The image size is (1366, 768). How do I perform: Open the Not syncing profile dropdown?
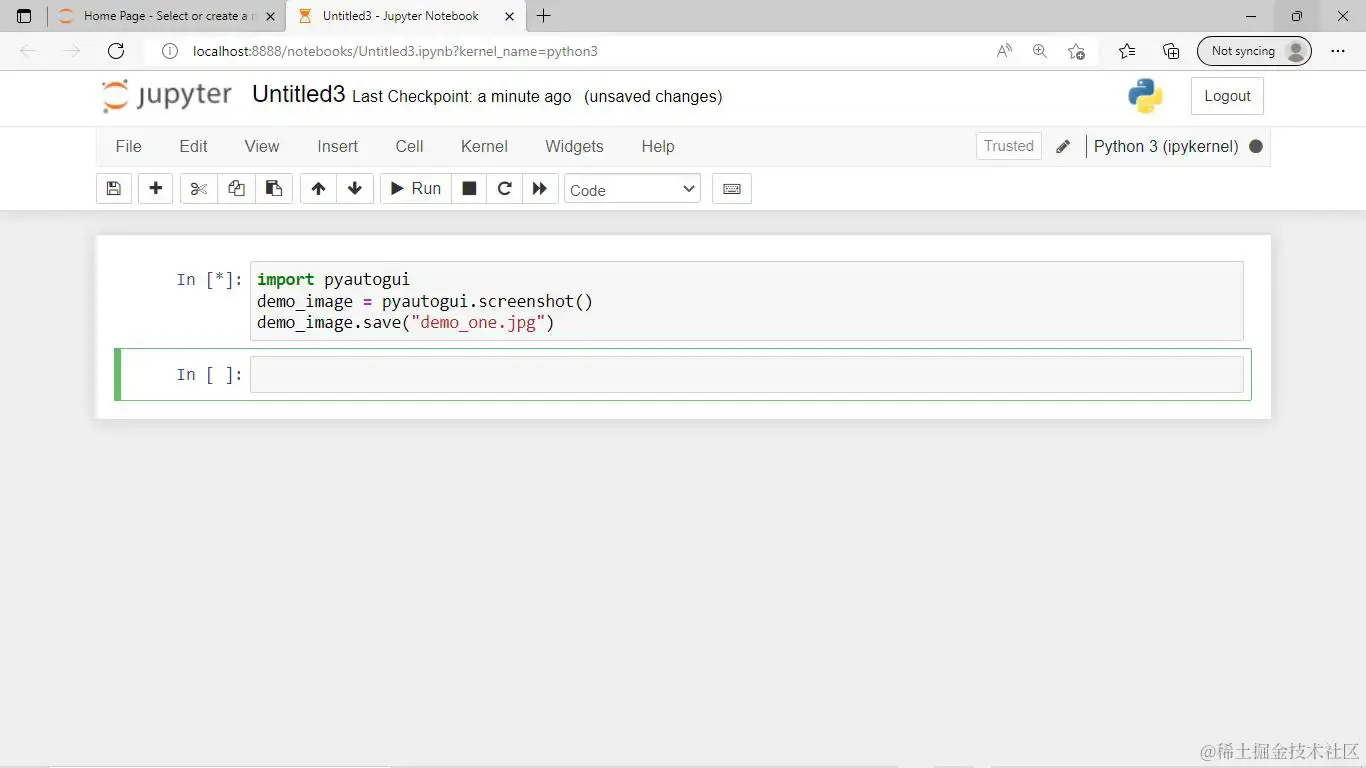(1254, 50)
